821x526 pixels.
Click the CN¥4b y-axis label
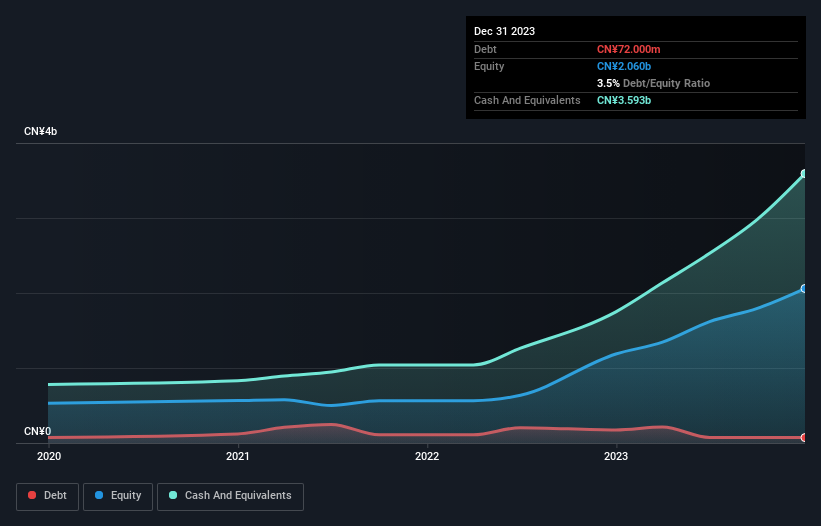click(x=40, y=131)
